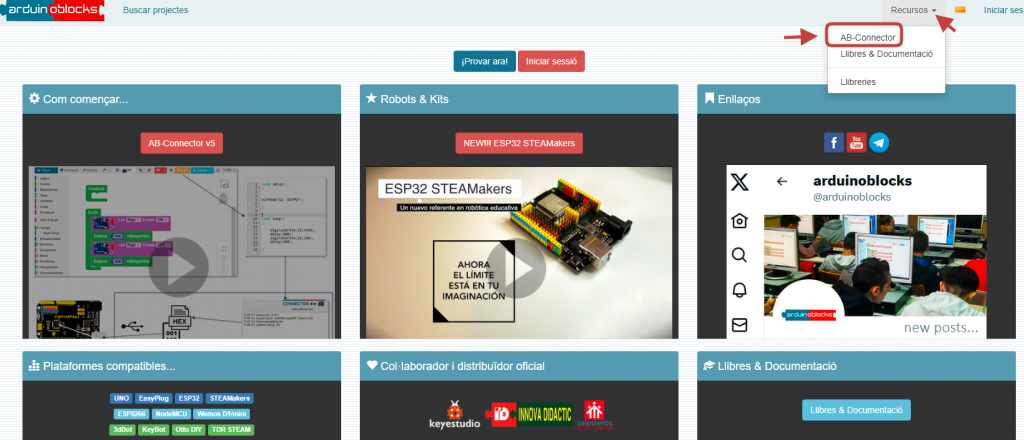The height and width of the screenshot is (440, 1024).
Task: Select the Otto DIY platform tag
Action: click(x=189, y=430)
